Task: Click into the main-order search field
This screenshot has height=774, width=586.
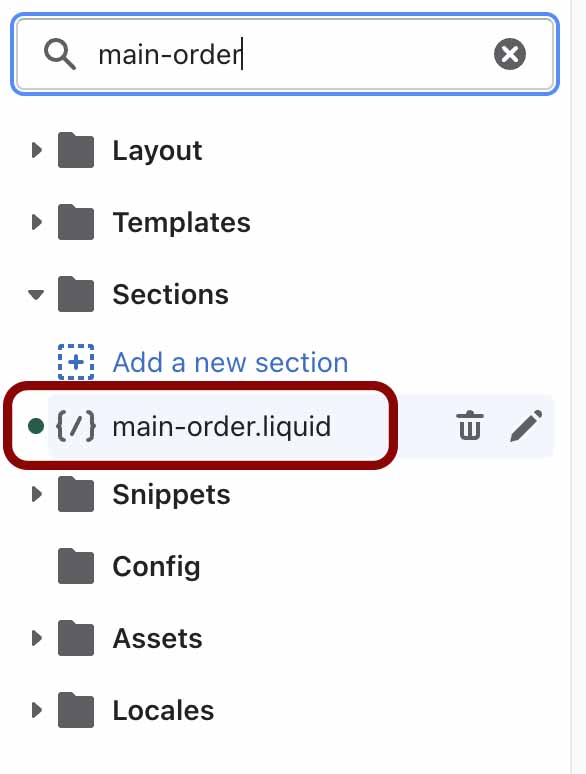Action: (x=285, y=54)
